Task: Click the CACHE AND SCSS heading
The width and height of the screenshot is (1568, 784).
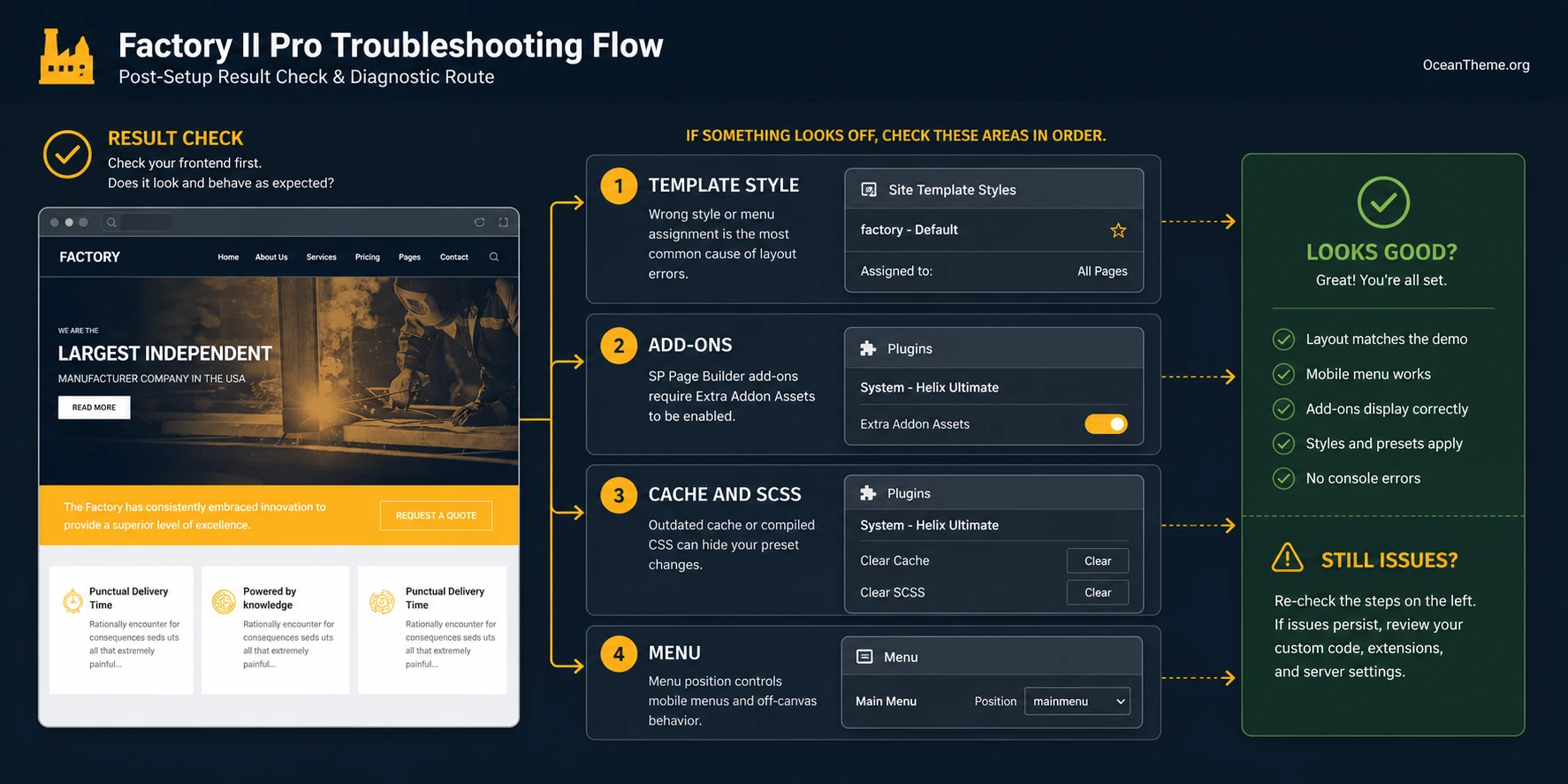Action: [x=725, y=494]
